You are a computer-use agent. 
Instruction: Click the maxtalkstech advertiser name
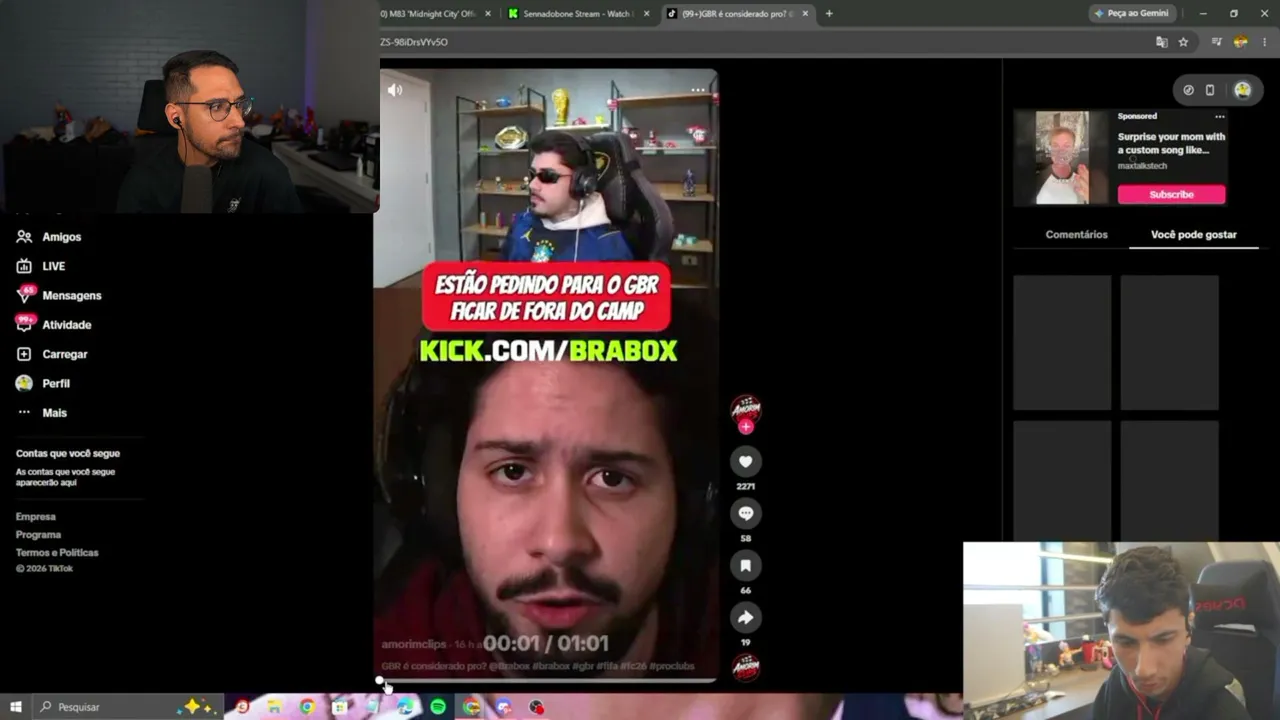pyautogui.click(x=1142, y=166)
